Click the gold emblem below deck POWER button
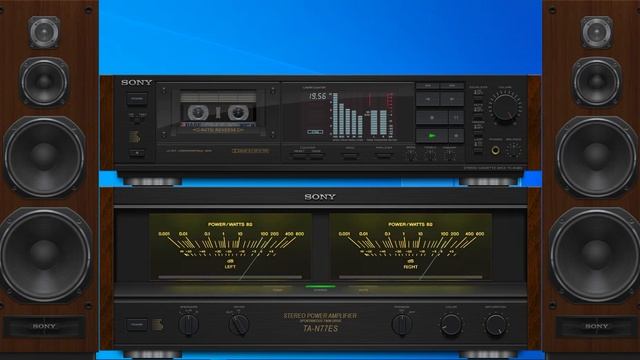 (x=135, y=137)
